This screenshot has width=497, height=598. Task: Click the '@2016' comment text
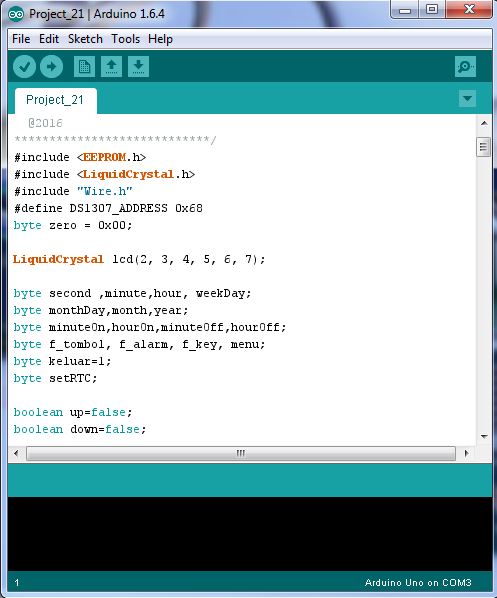coord(45,123)
